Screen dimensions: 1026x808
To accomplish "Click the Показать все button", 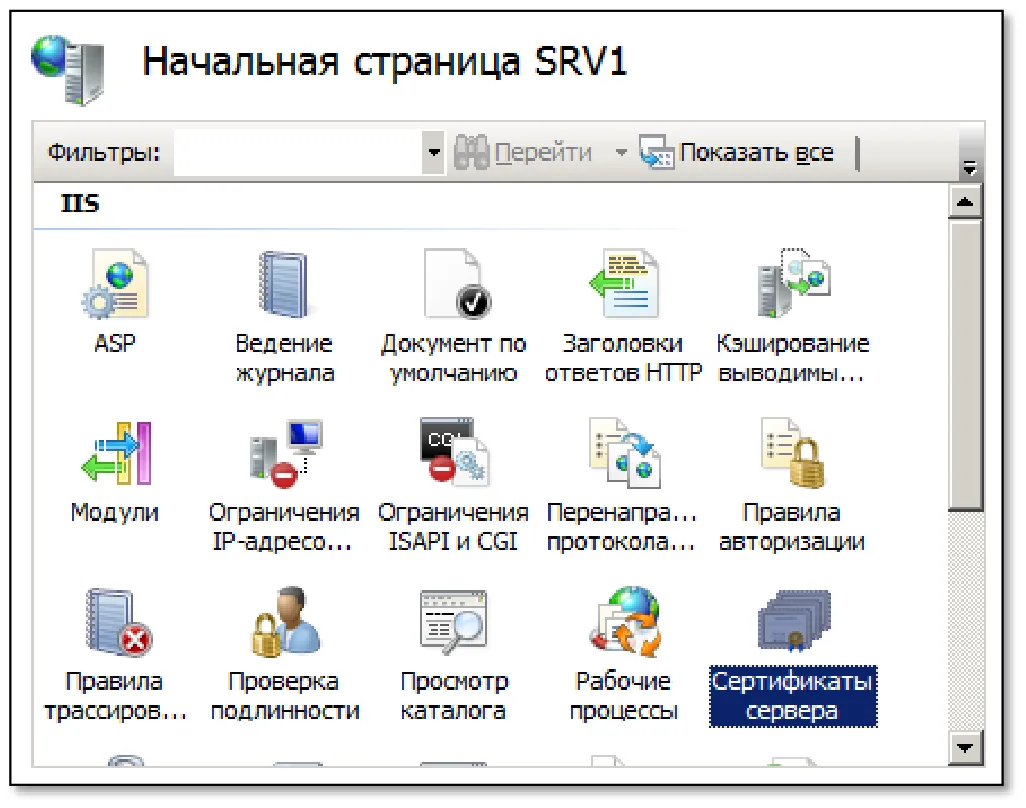I will pos(737,152).
